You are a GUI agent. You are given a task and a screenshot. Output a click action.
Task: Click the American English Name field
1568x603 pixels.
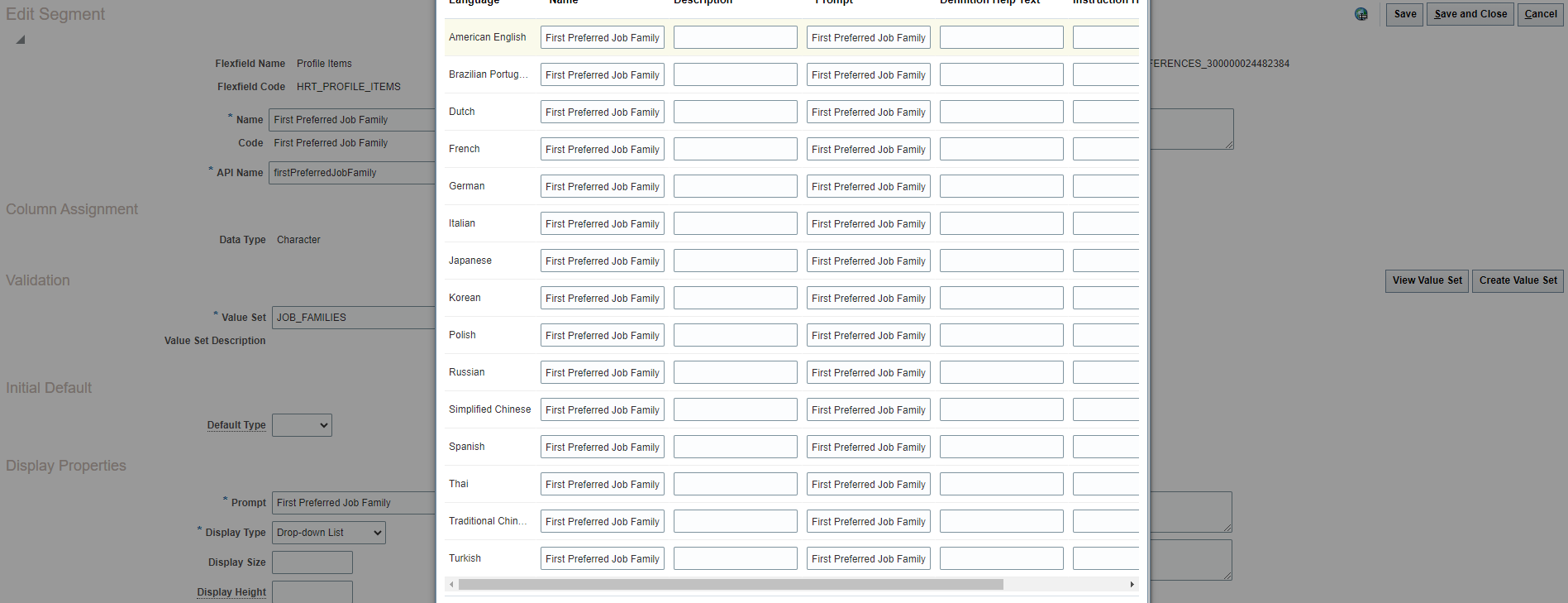tap(603, 37)
